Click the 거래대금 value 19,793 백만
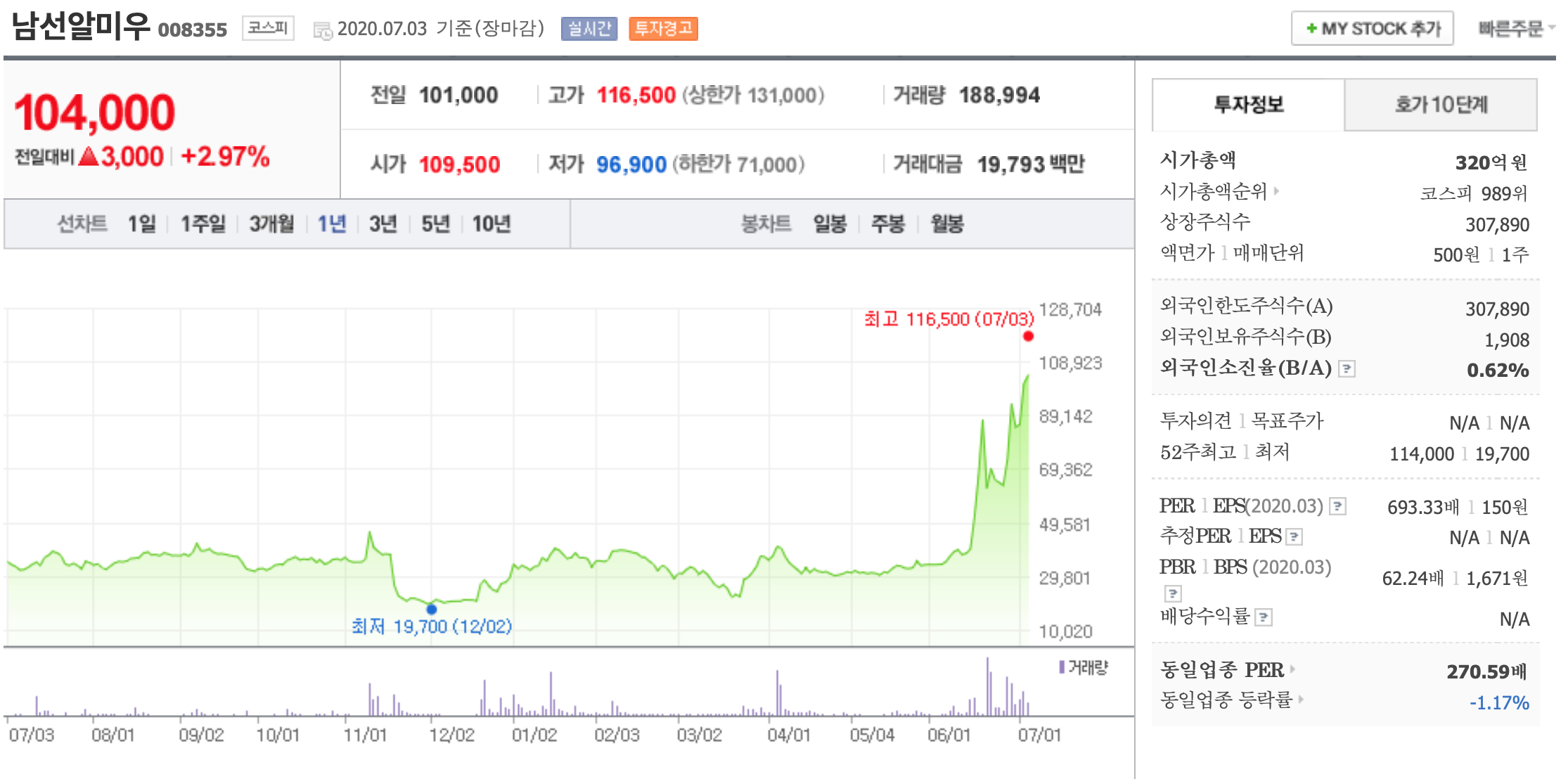 (x=1031, y=165)
